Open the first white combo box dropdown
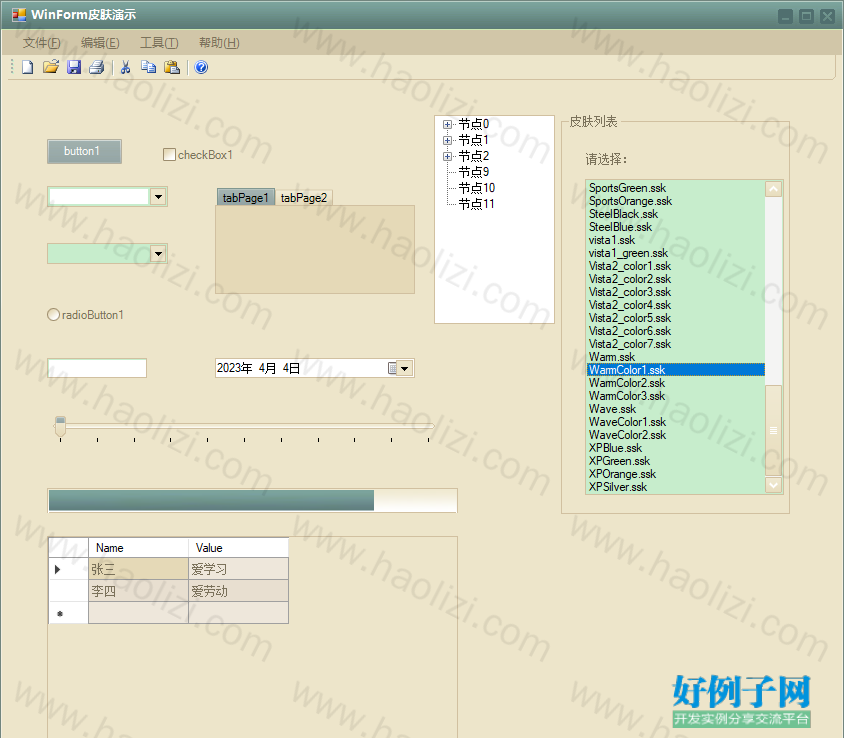844x738 pixels. pyautogui.click(x=158, y=197)
